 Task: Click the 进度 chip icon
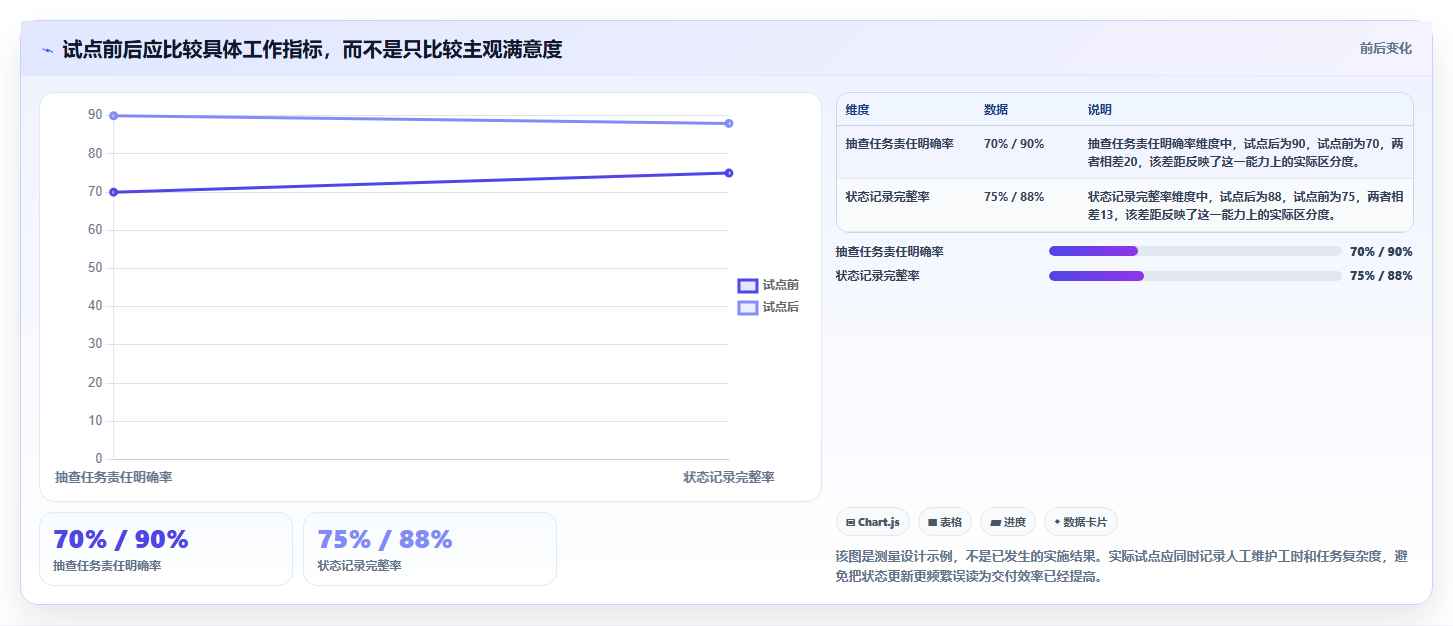coord(996,522)
